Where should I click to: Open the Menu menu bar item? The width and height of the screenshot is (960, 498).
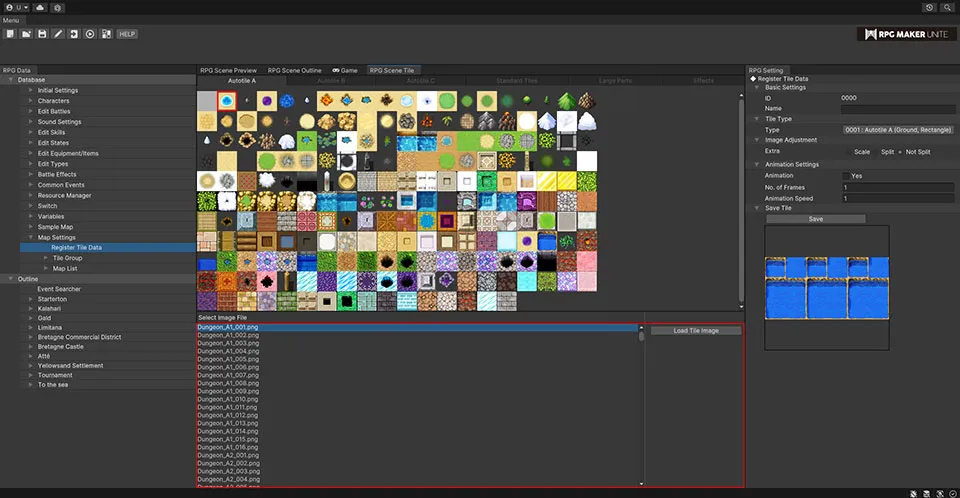pyautogui.click(x=11, y=20)
